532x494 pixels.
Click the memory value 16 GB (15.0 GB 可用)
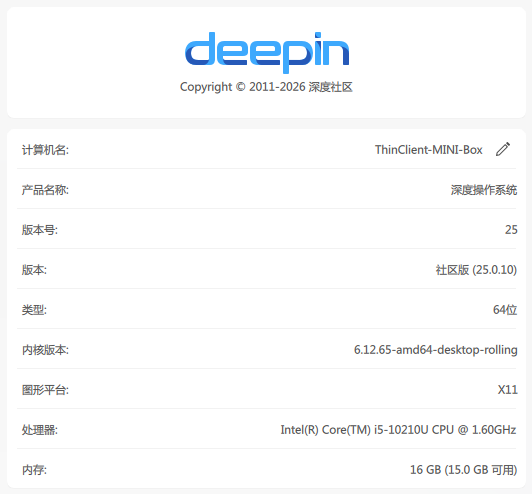[x=463, y=470]
